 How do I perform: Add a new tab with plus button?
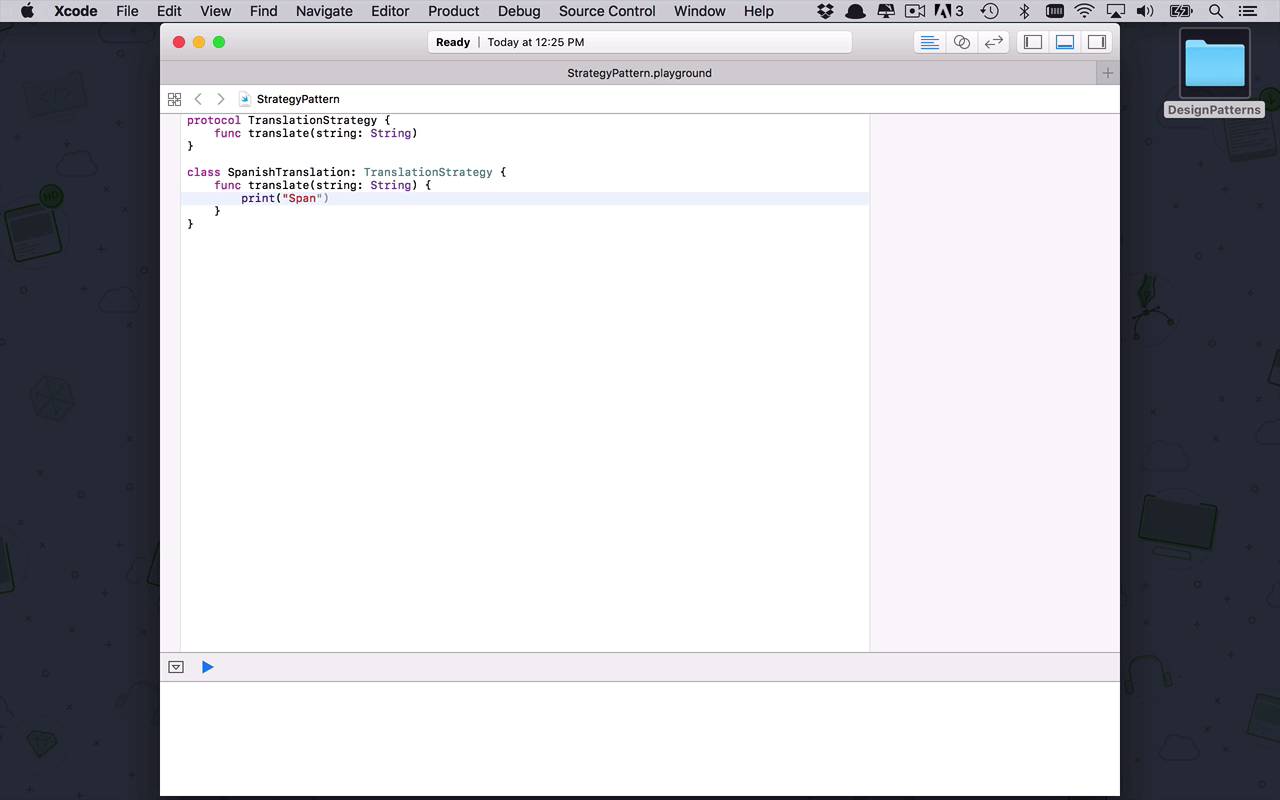click(1107, 73)
